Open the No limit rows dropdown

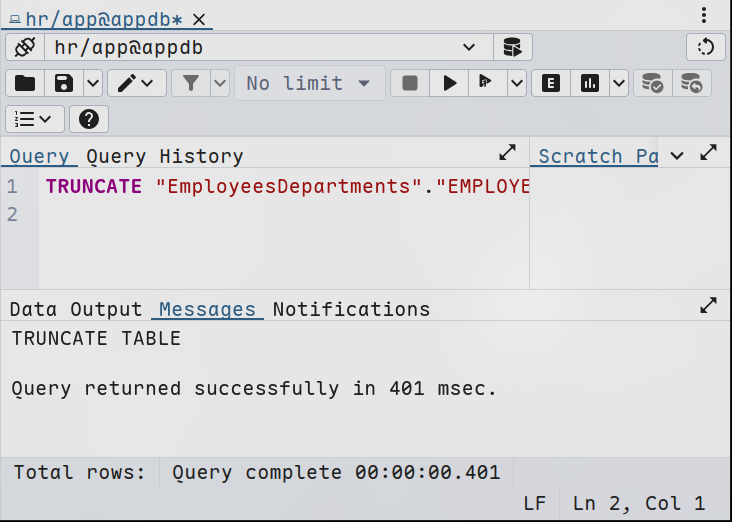point(309,83)
